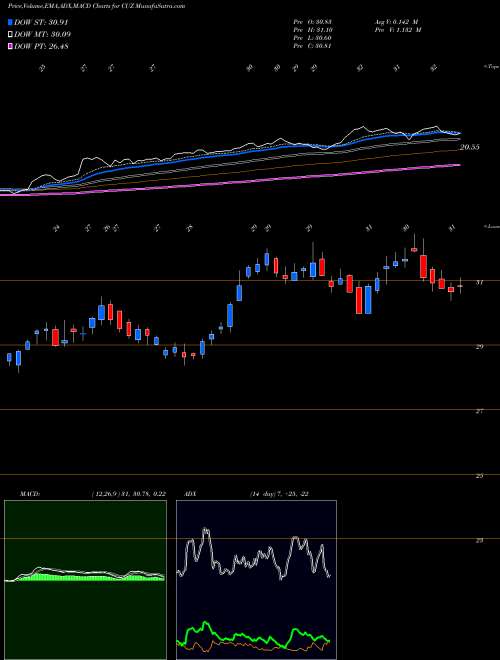Image resolution: width=500 pixels, height=660 pixels.
Task: Click the 'MACD:' panel heading
Action: 29,493
